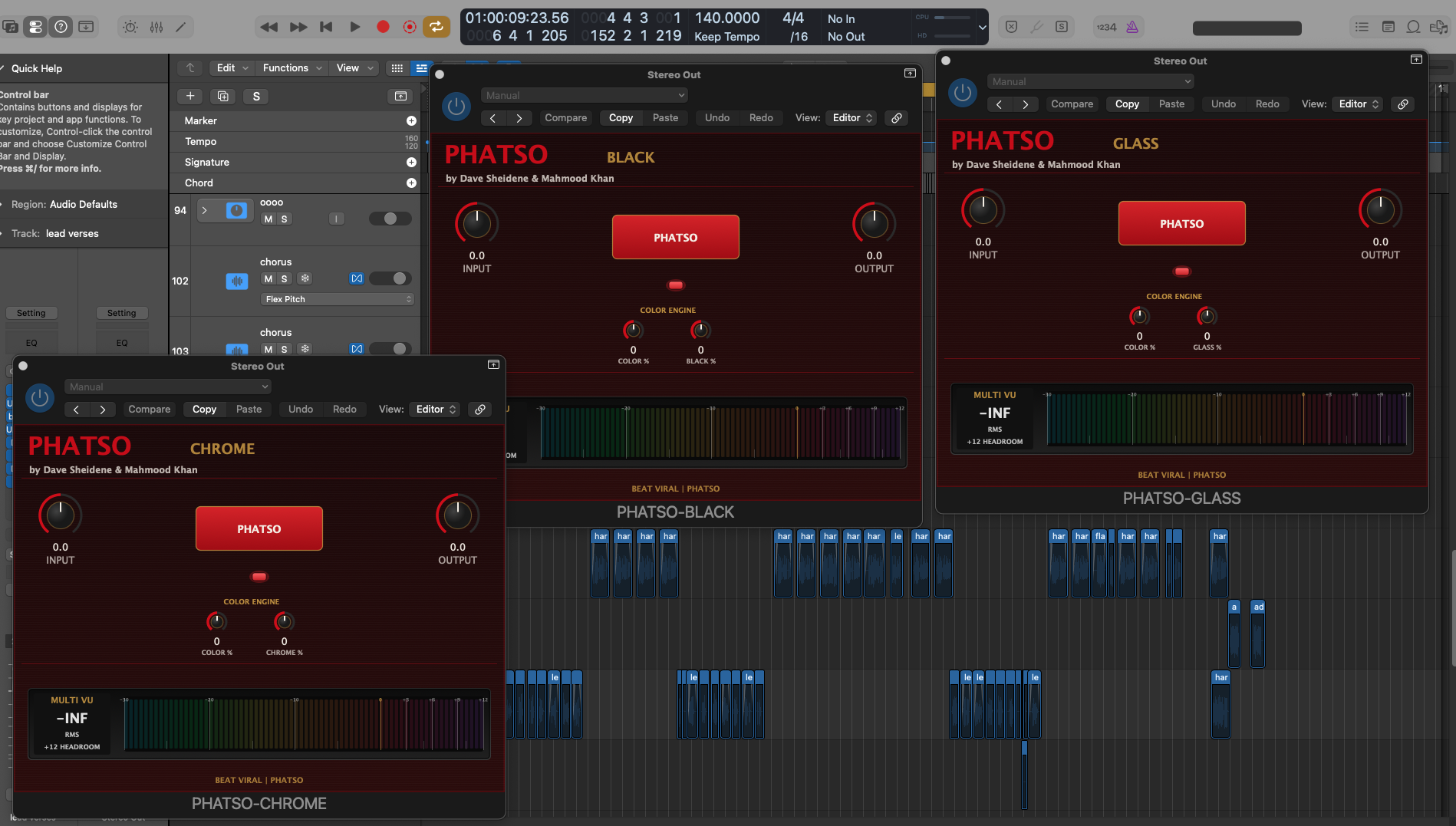This screenshot has height=826, width=1456.
Task: Click Copy in PHATSO Glass window
Action: (1127, 104)
